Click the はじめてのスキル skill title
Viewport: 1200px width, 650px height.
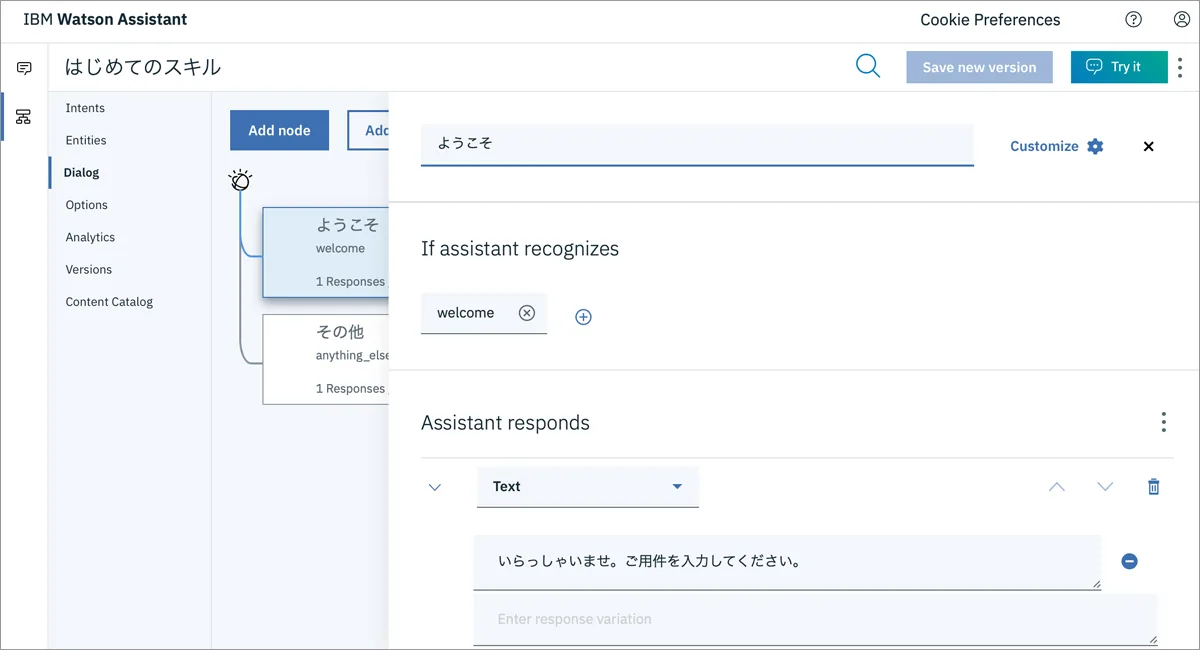pyautogui.click(x=143, y=67)
